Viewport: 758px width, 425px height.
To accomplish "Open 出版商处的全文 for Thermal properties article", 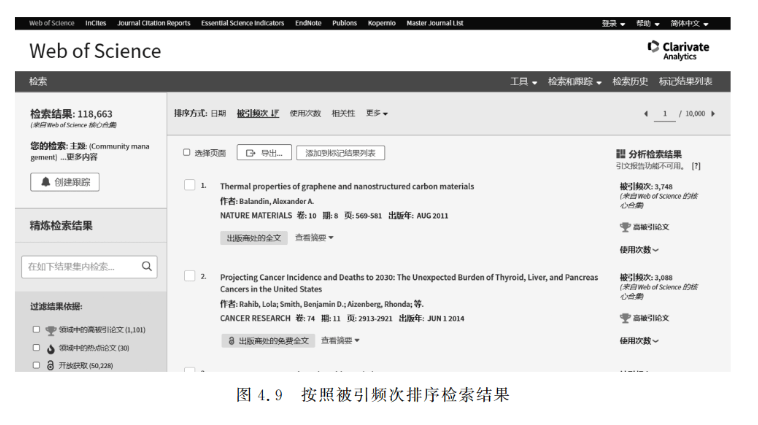I will click(x=254, y=238).
